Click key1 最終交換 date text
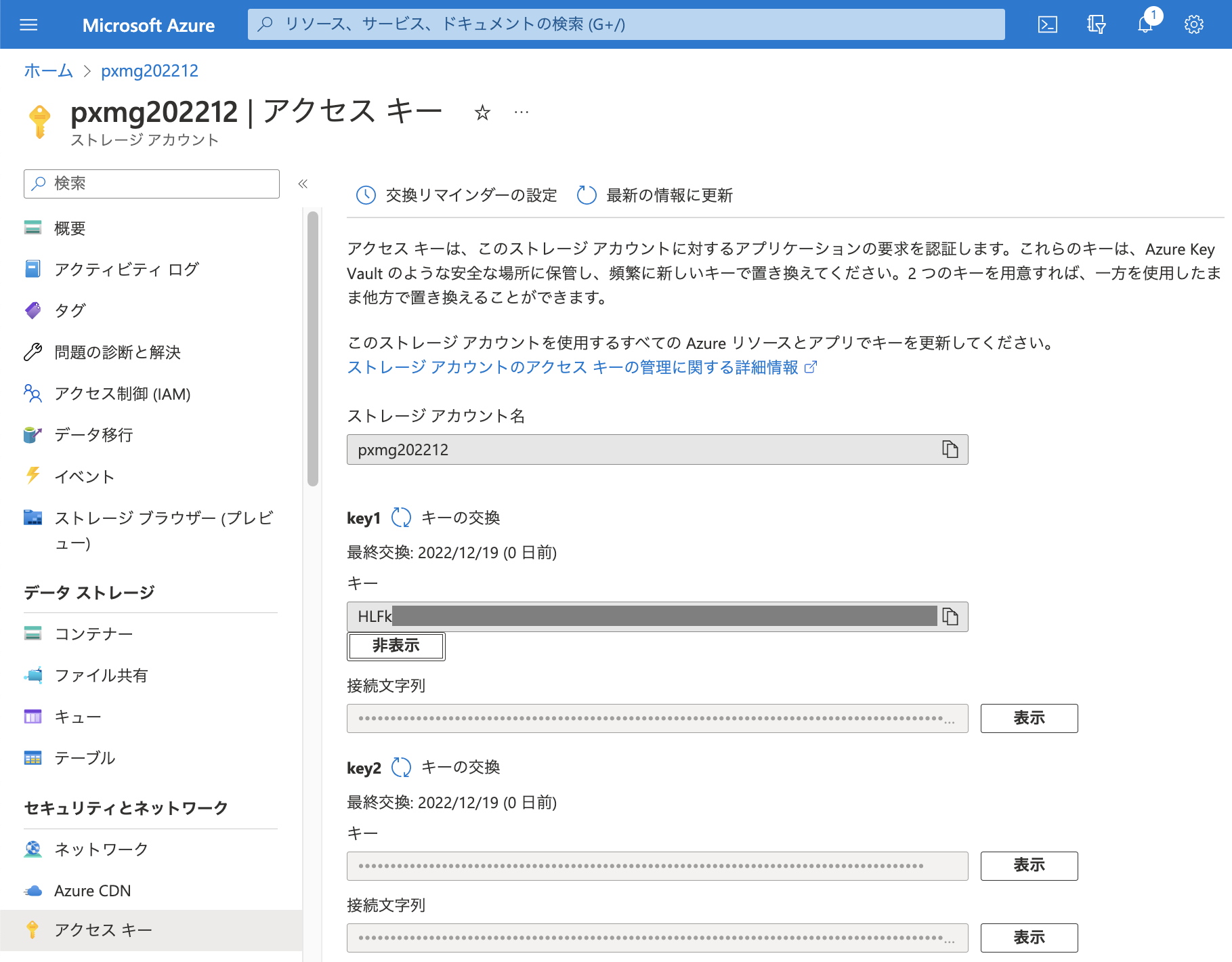1232x962 pixels. click(x=452, y=553)
